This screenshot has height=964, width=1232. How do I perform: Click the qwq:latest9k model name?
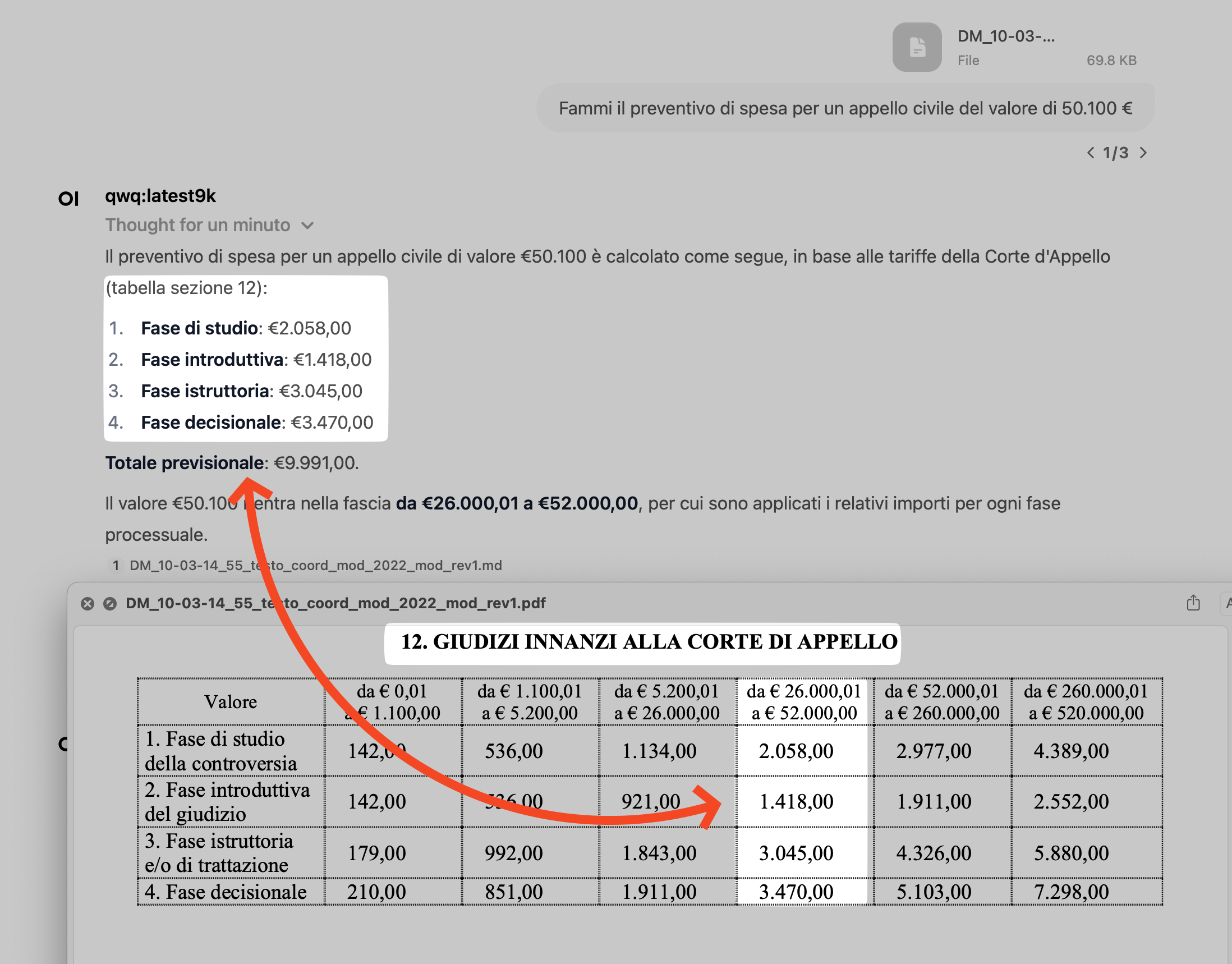[160, 196]
